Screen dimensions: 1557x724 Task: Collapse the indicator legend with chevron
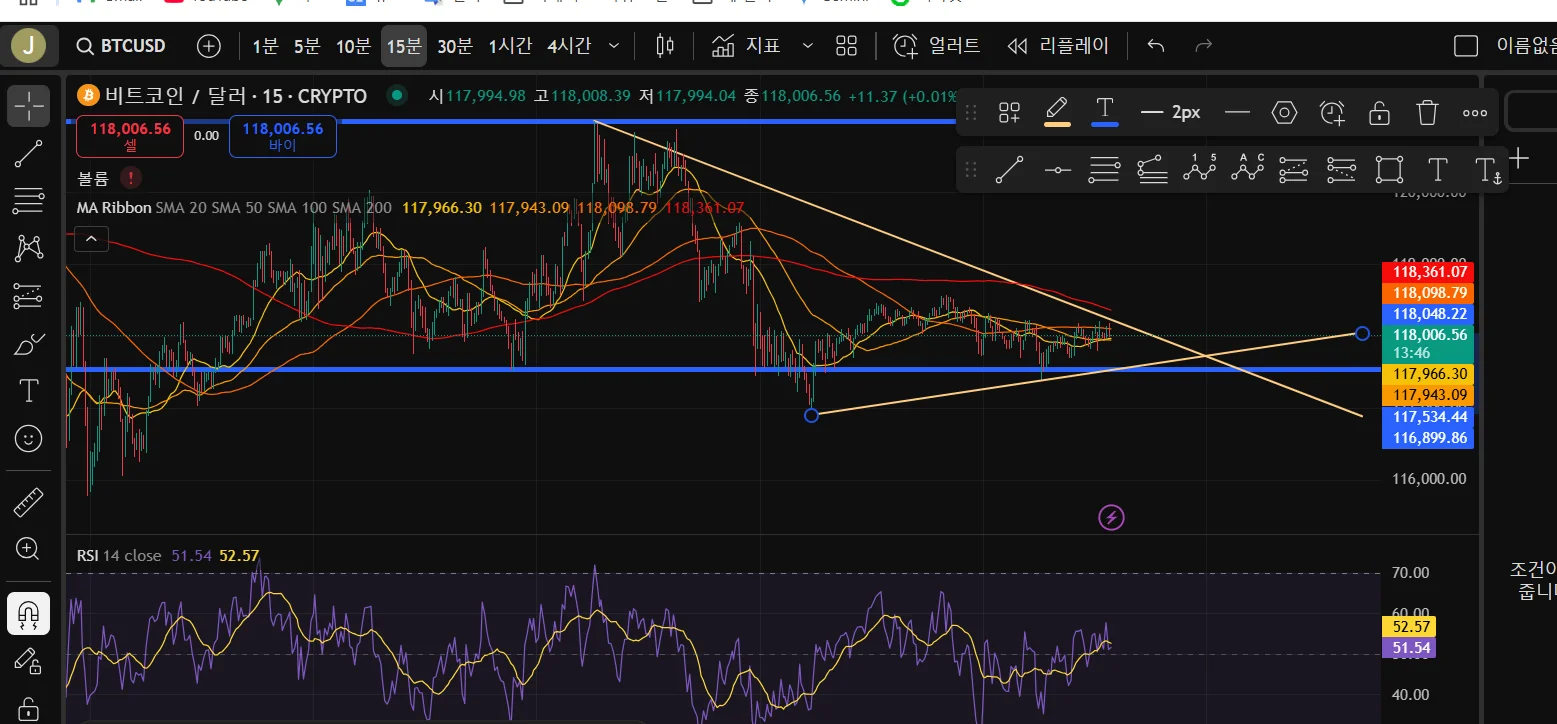[91, 239]
